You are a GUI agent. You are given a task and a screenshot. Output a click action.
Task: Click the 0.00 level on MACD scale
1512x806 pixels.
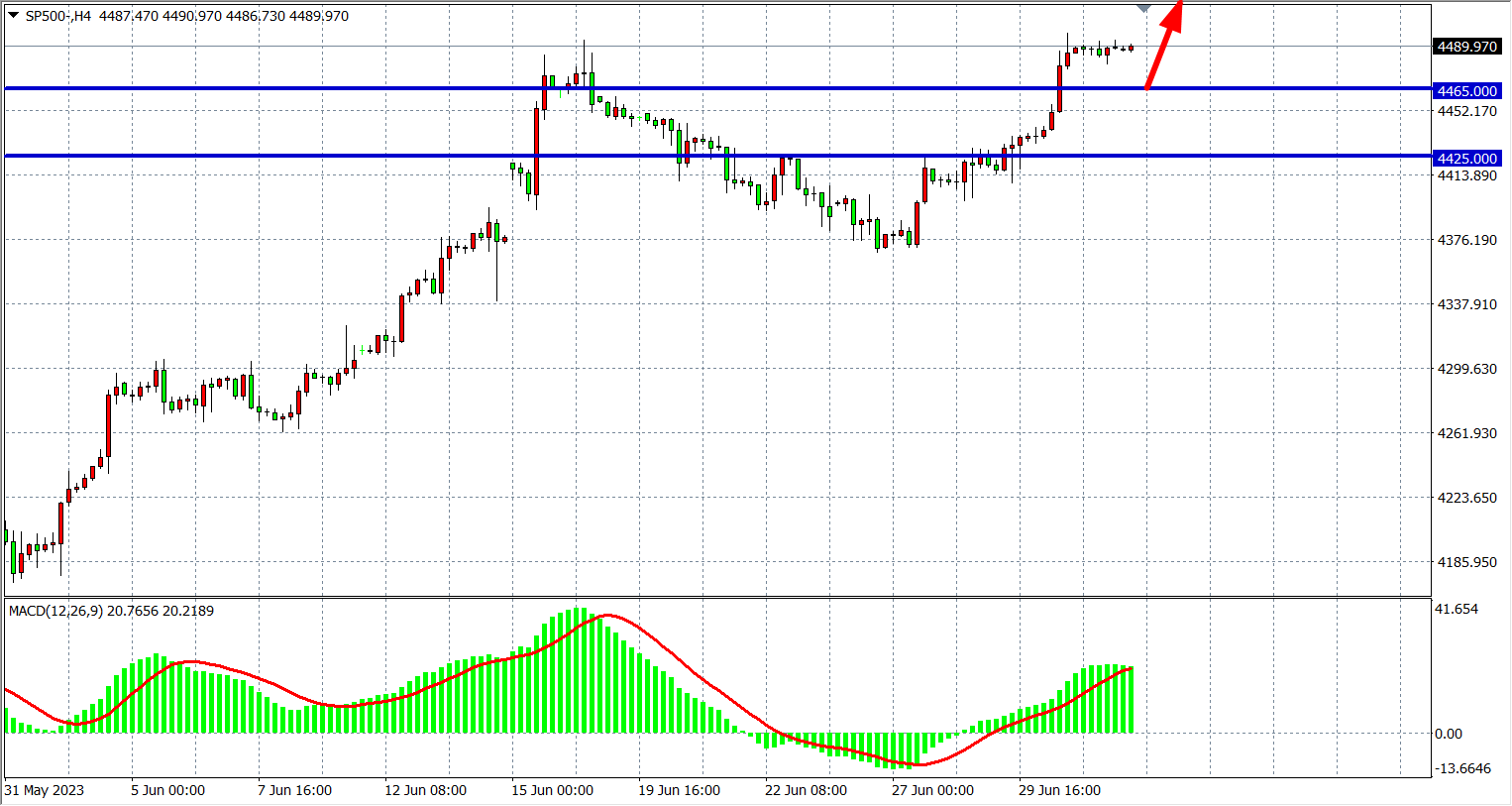click(1448, 734)
